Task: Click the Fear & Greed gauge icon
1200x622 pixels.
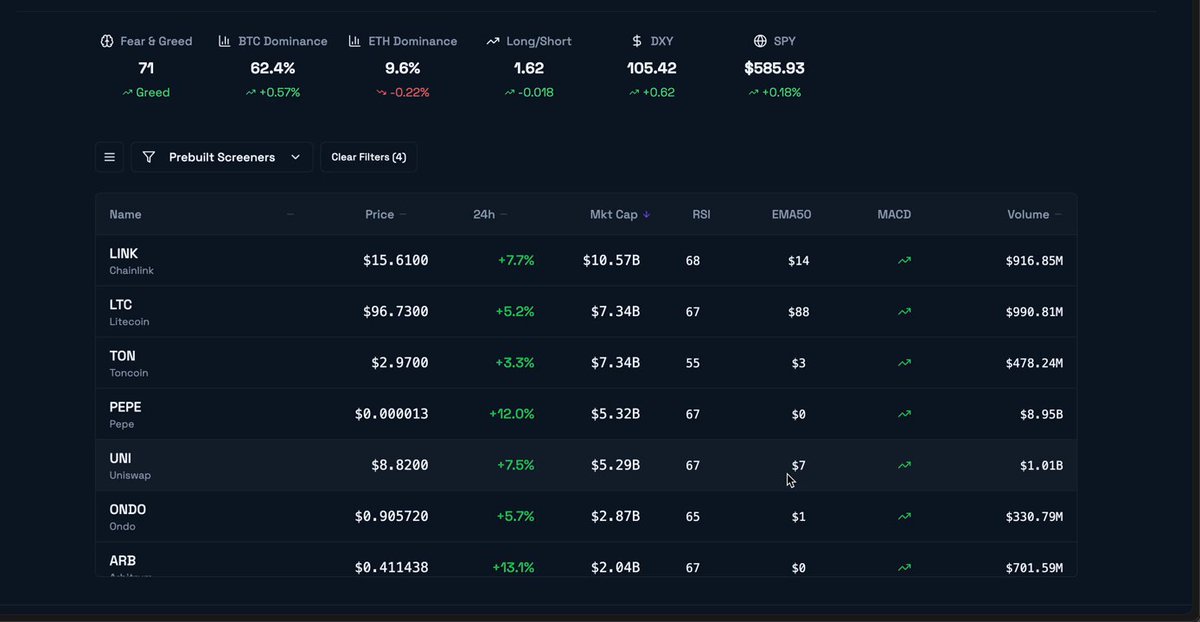Action: (x=107, y=41)
